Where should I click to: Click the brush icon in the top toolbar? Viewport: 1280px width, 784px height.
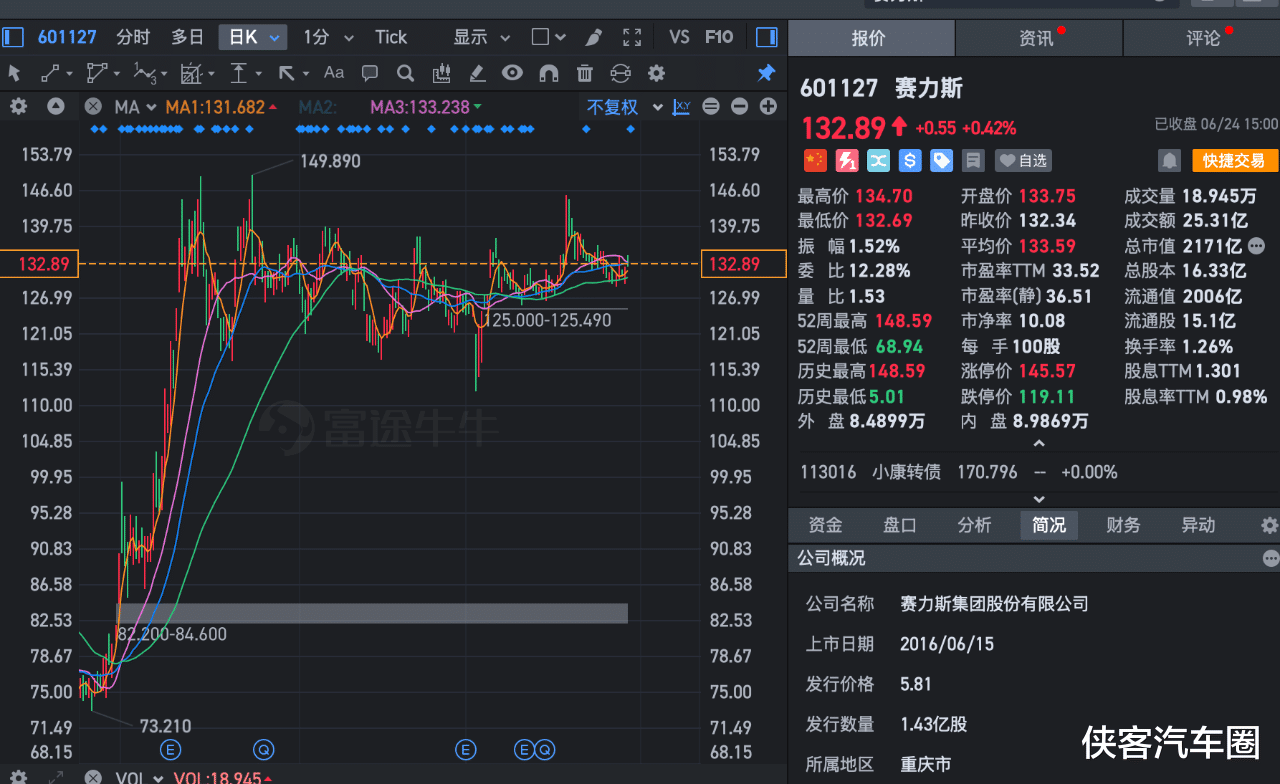(593, 37)
